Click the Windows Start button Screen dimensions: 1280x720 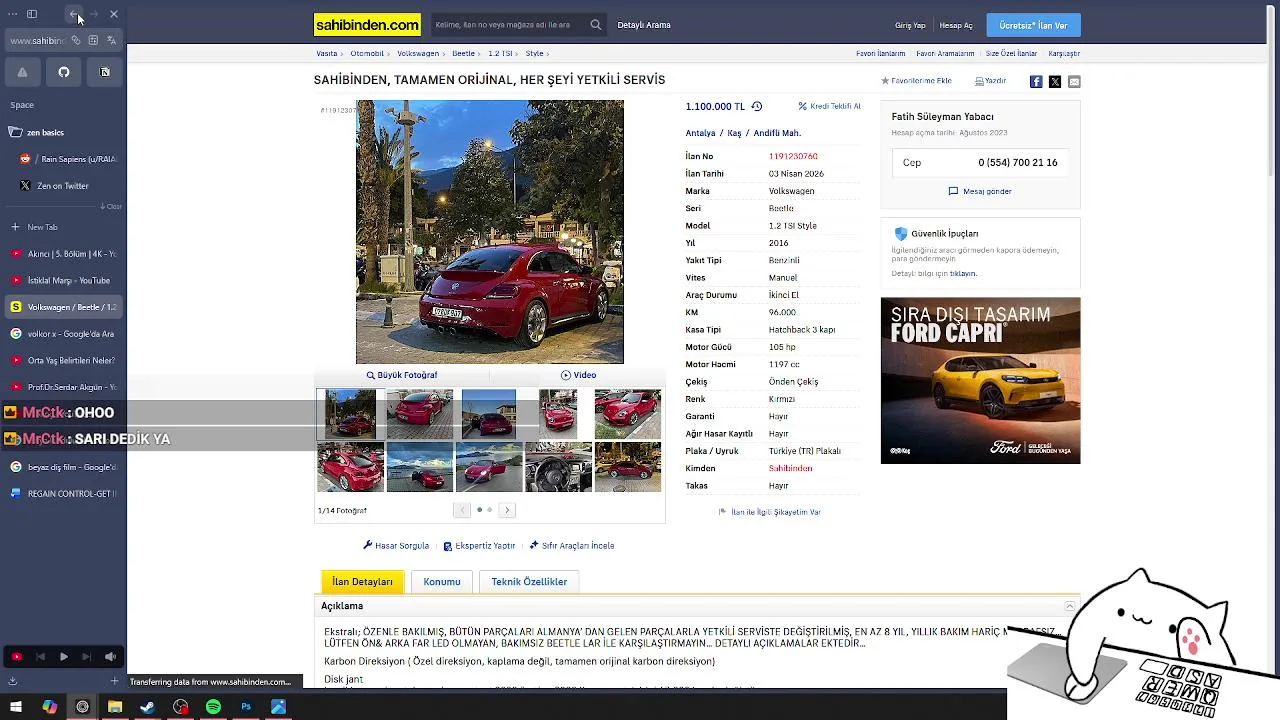tap(16, 707)
